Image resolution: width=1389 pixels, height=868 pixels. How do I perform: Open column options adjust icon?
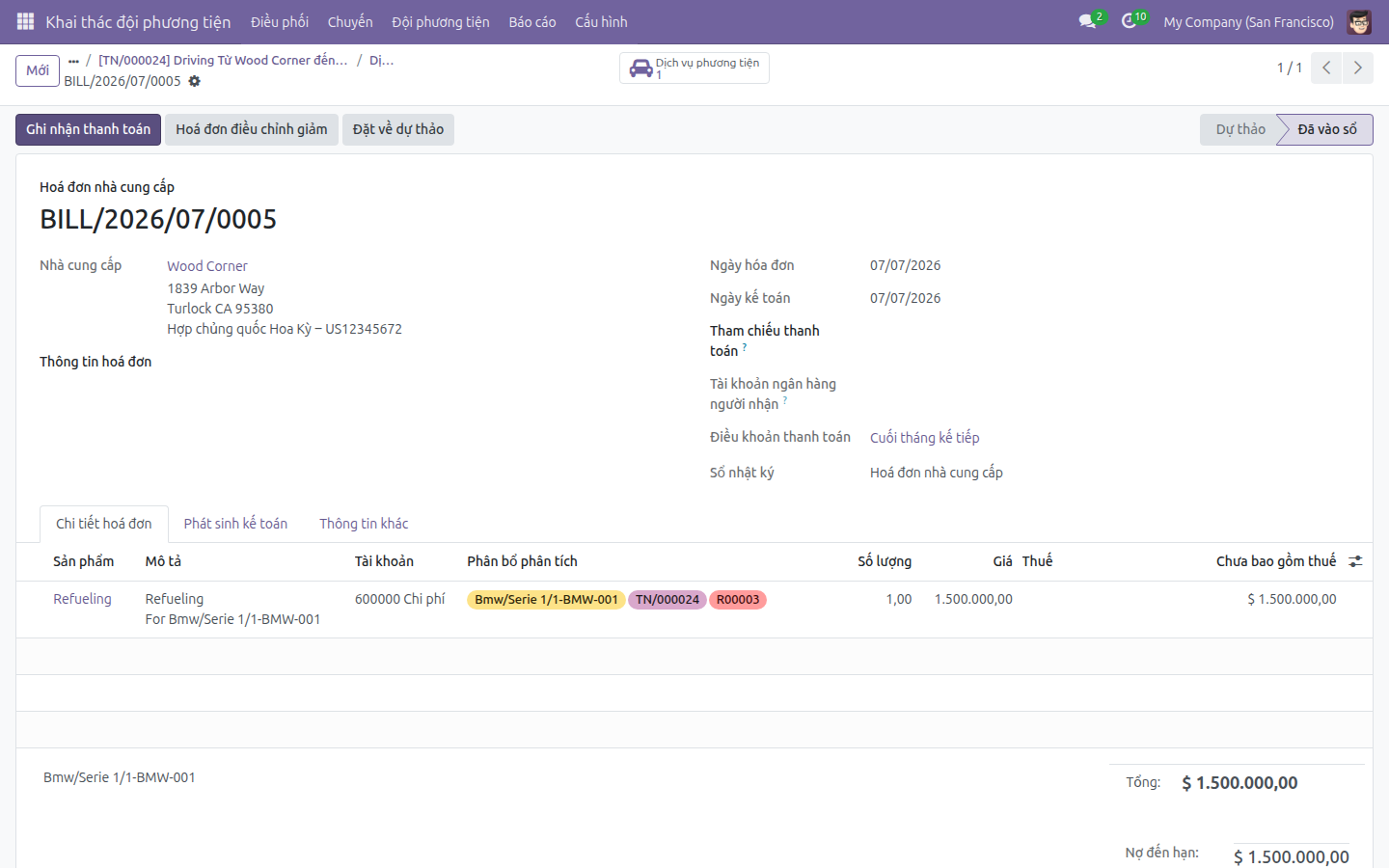pyautogui.click(x=1355, y=561)
